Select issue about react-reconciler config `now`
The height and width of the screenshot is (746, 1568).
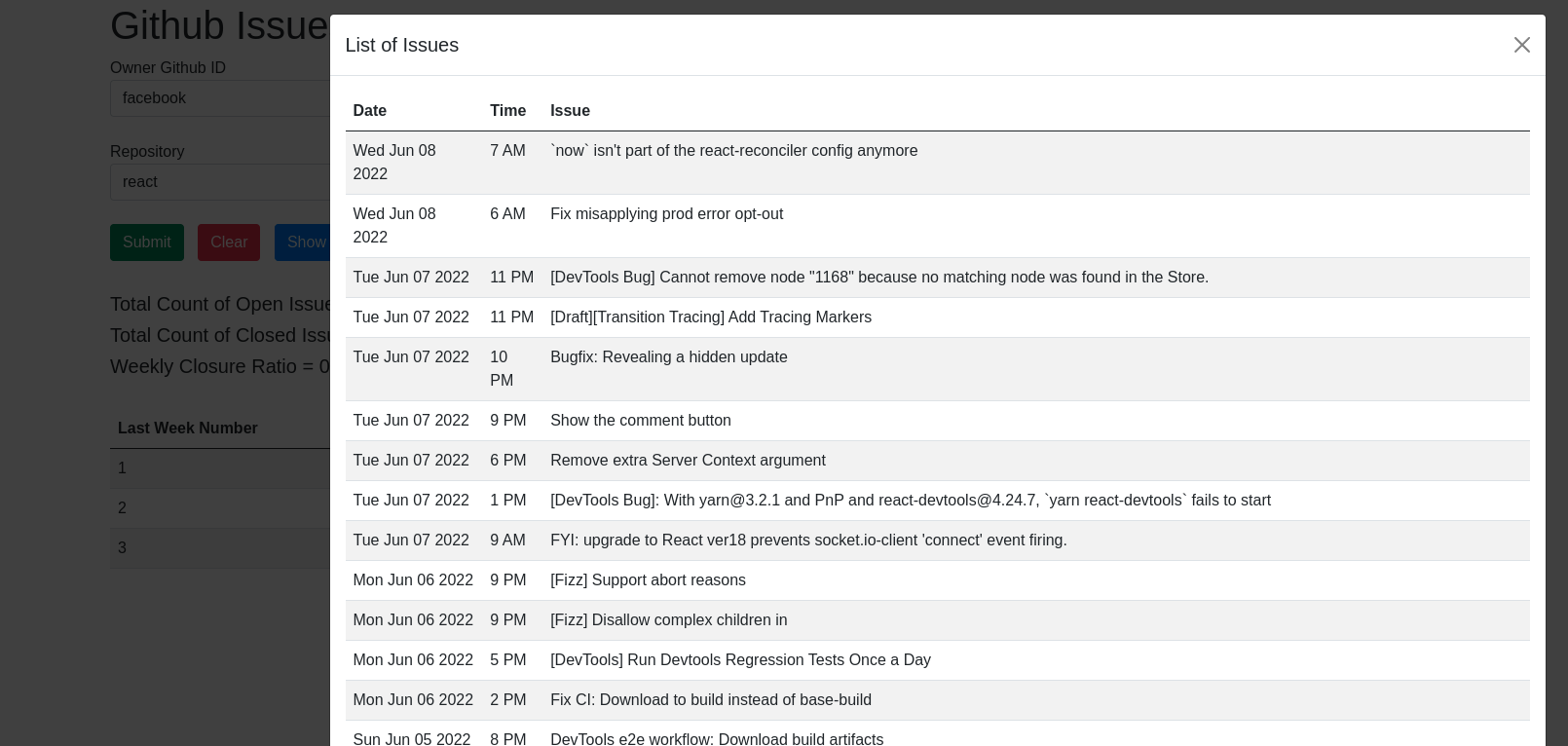click(x=733, y=151)
